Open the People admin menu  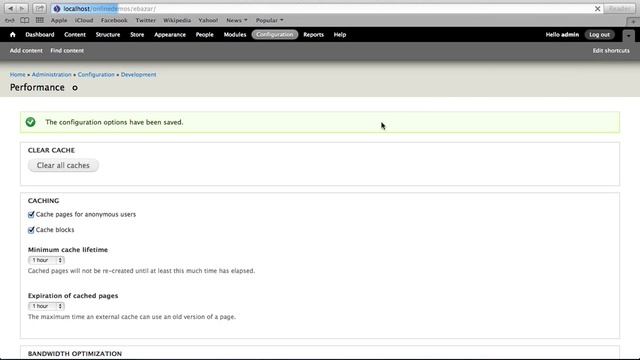click(204, 35)
